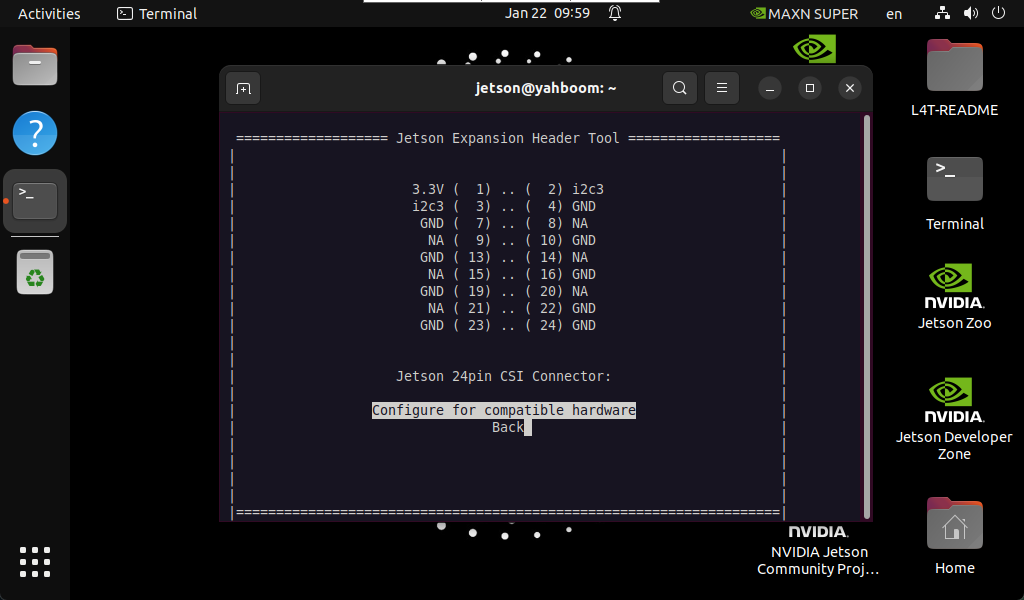
Task: Open the Files app from the dock
Action: click(x=35, y=66)
